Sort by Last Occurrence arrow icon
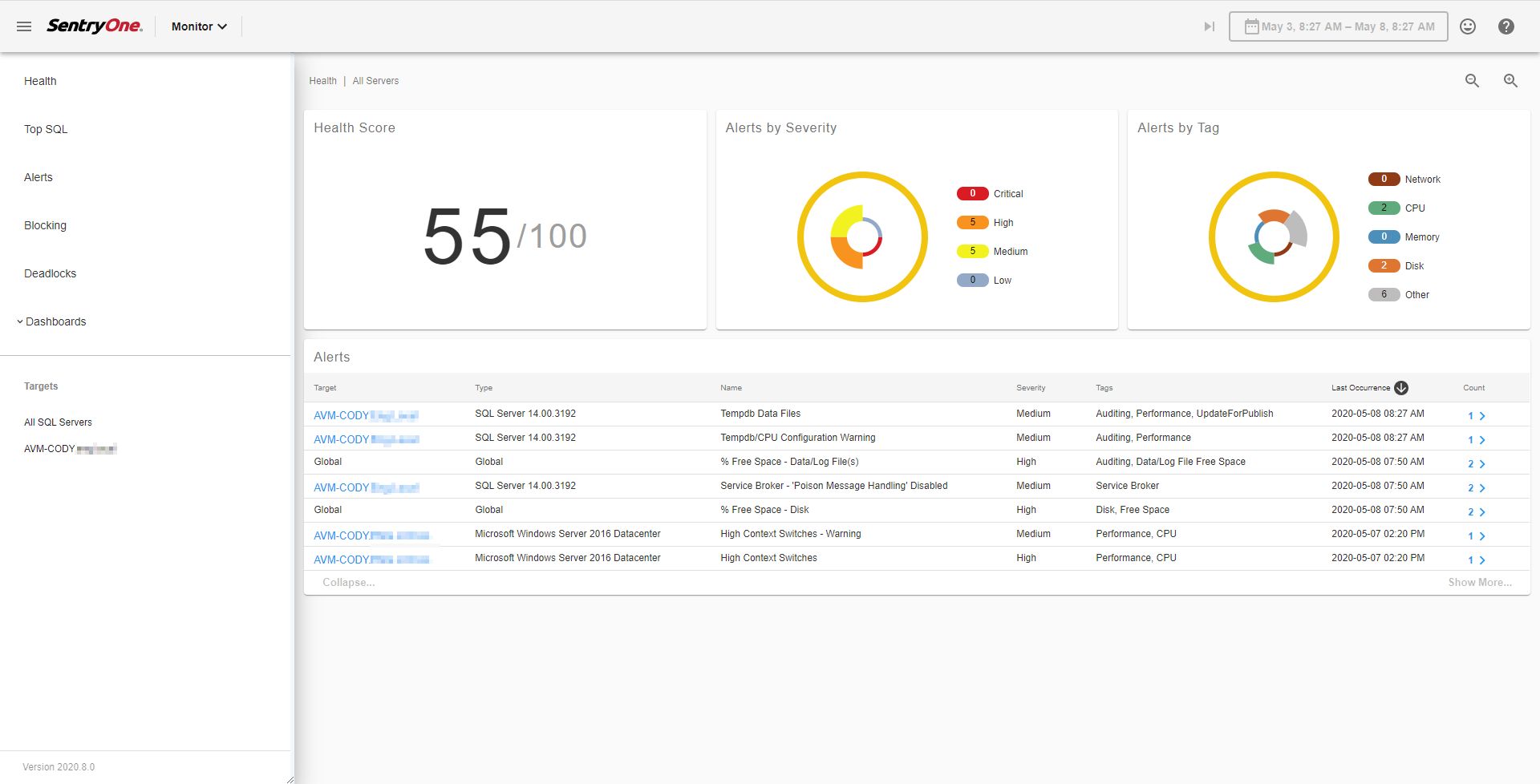 (x=1401, y=388)
